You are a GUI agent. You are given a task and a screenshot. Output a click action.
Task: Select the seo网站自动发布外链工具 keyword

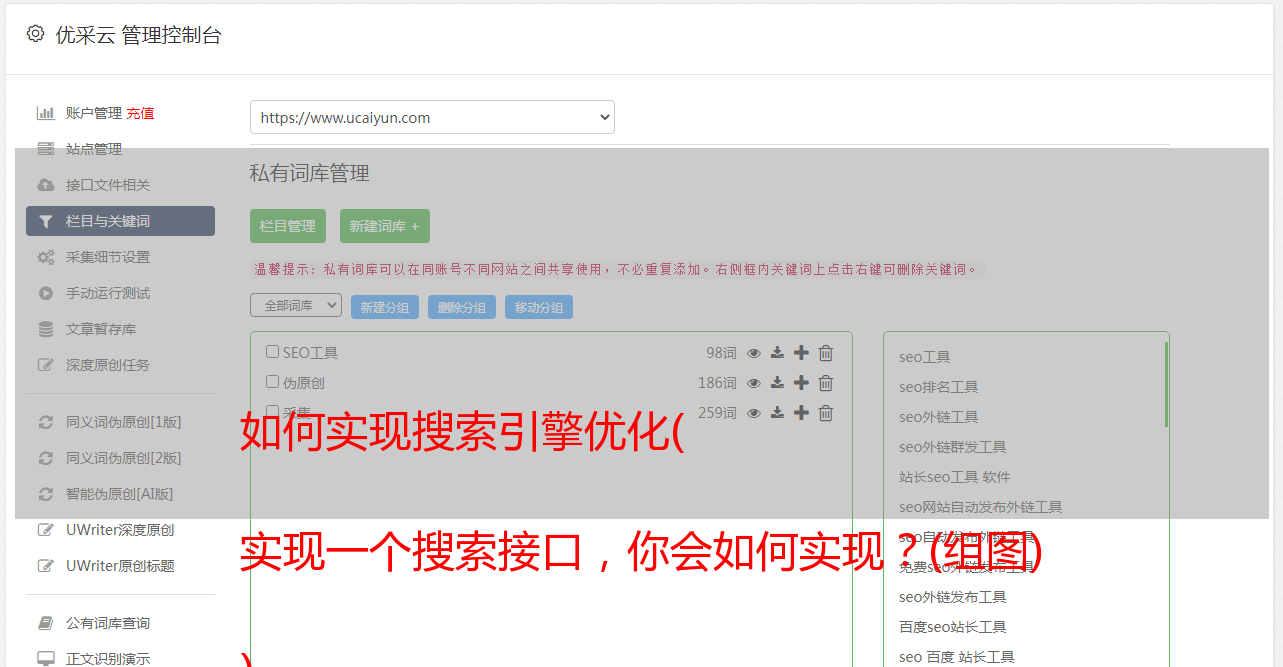tap(981, 507)
